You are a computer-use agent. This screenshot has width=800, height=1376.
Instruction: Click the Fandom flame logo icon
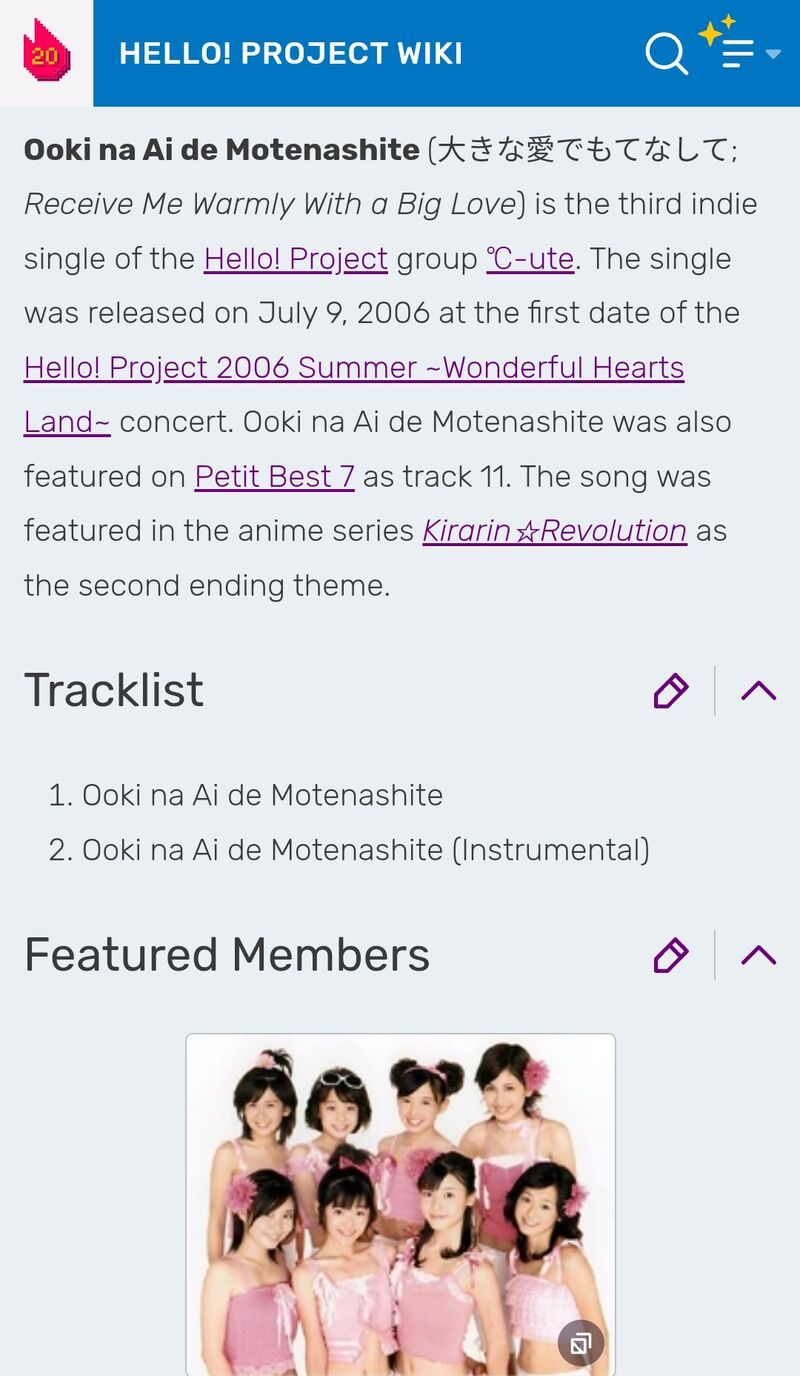click(x=46, y=52)
